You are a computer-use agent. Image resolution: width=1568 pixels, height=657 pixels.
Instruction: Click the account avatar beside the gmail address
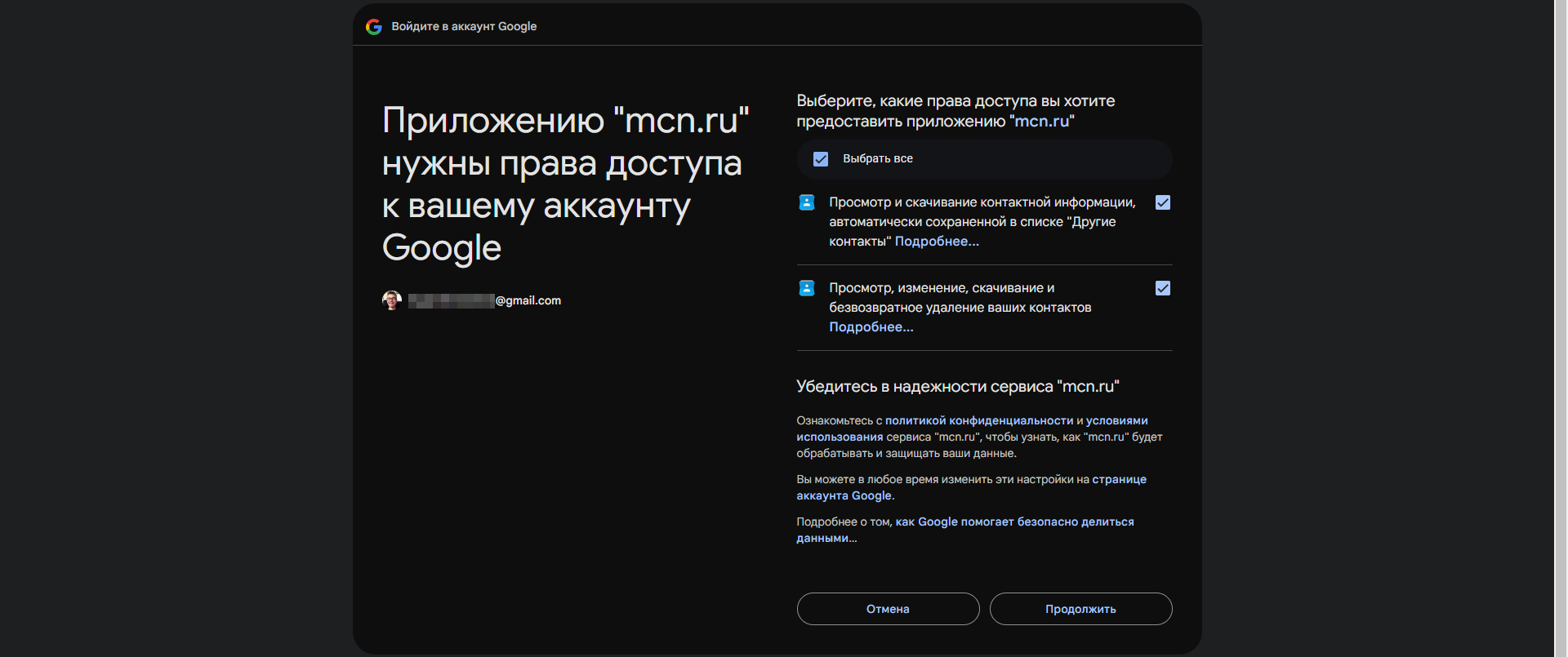point(392,300)
